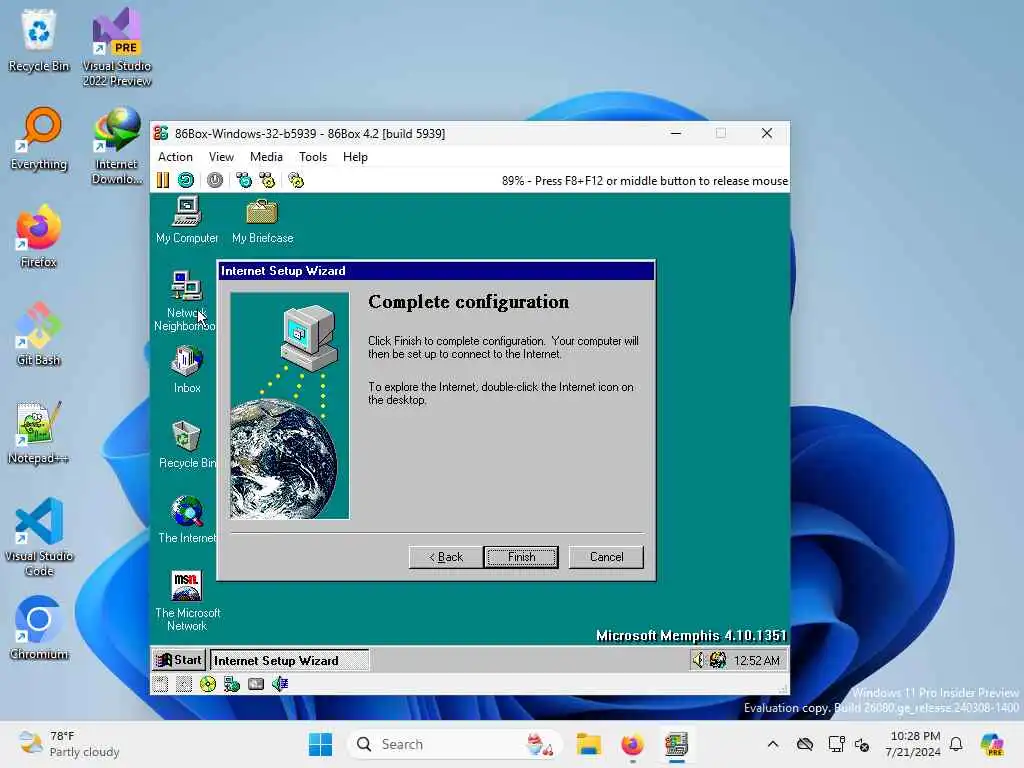Viewport: 1024px width, 768px height.
Task: Select Internet Setup Wizard taskbar button
Action: click(289, 660)
